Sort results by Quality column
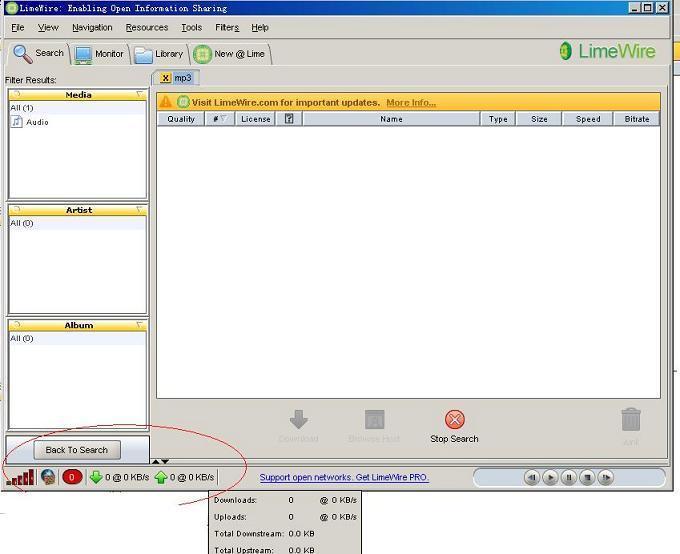 point(181,119)
